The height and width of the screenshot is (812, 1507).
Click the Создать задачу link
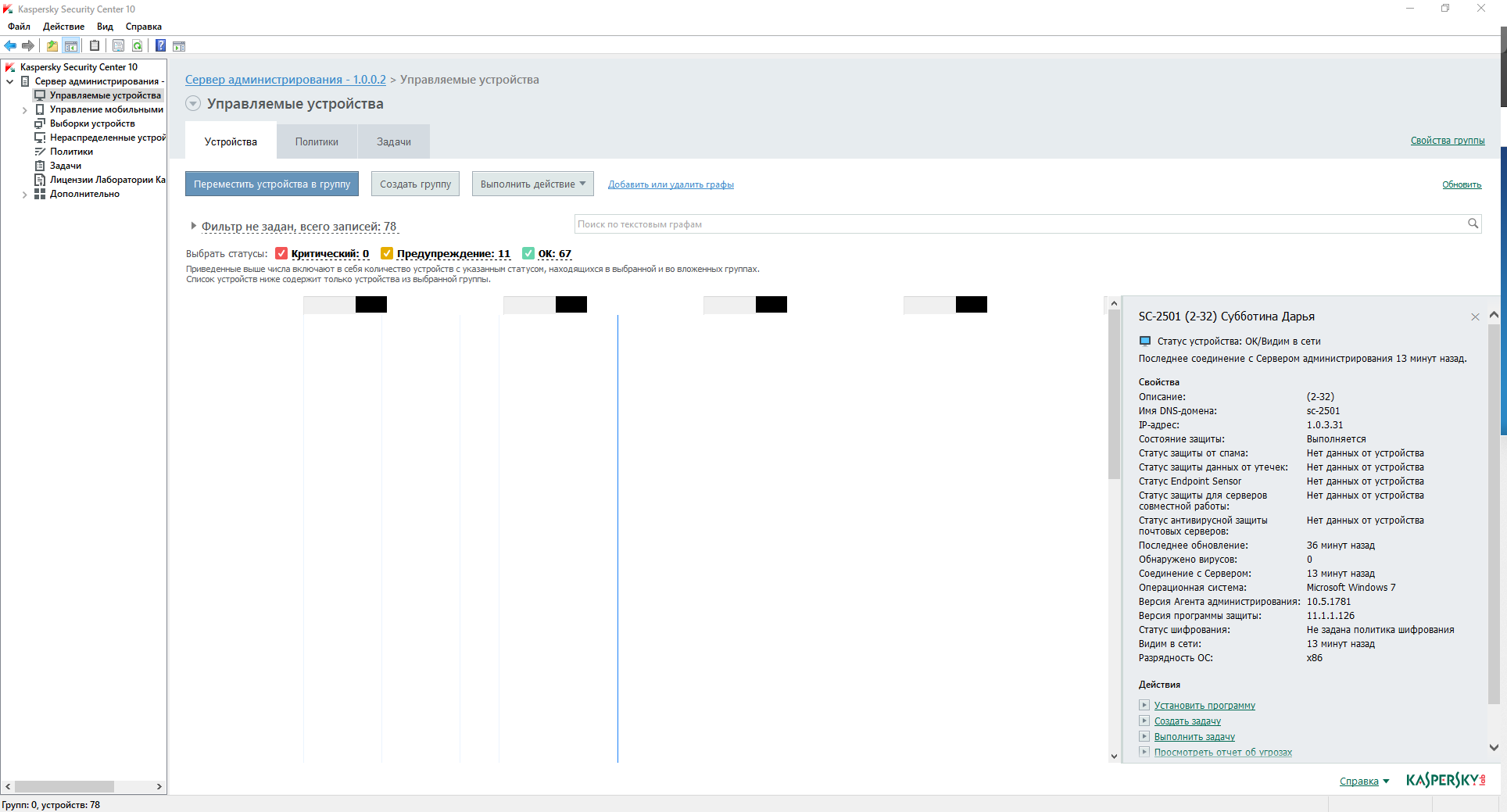coord(1187,721)
